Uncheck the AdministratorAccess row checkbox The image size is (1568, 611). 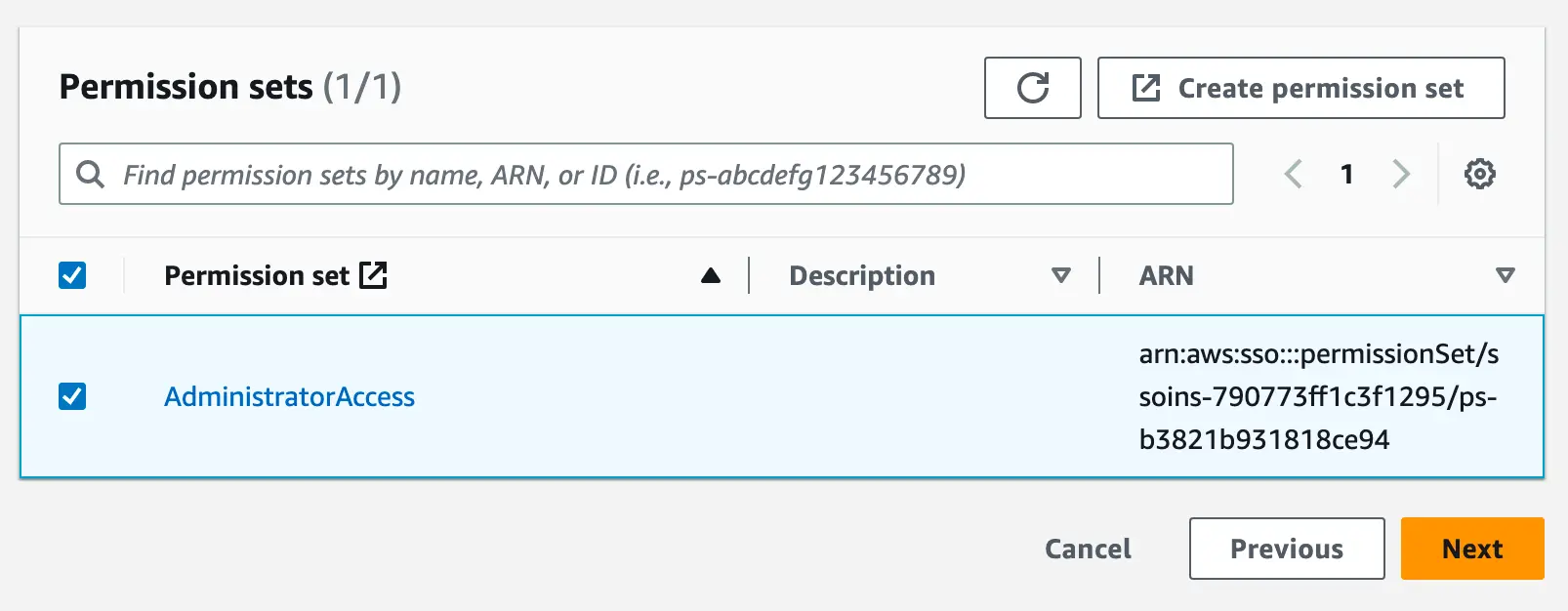[x=72, y=396]
